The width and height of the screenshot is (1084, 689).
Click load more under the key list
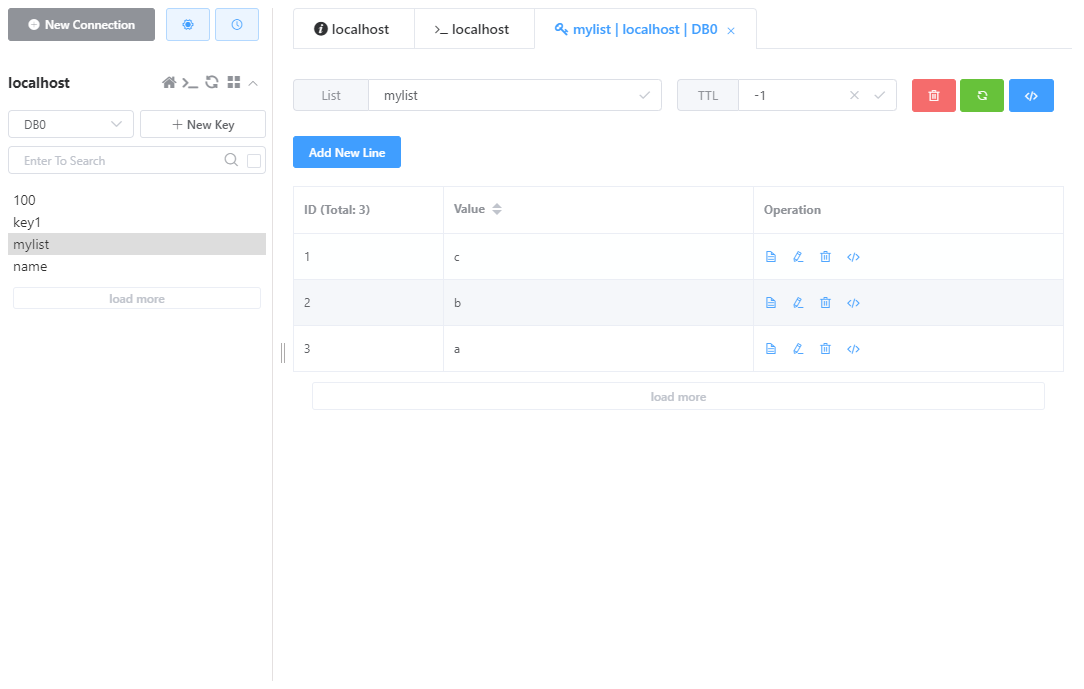pos(137,299)
